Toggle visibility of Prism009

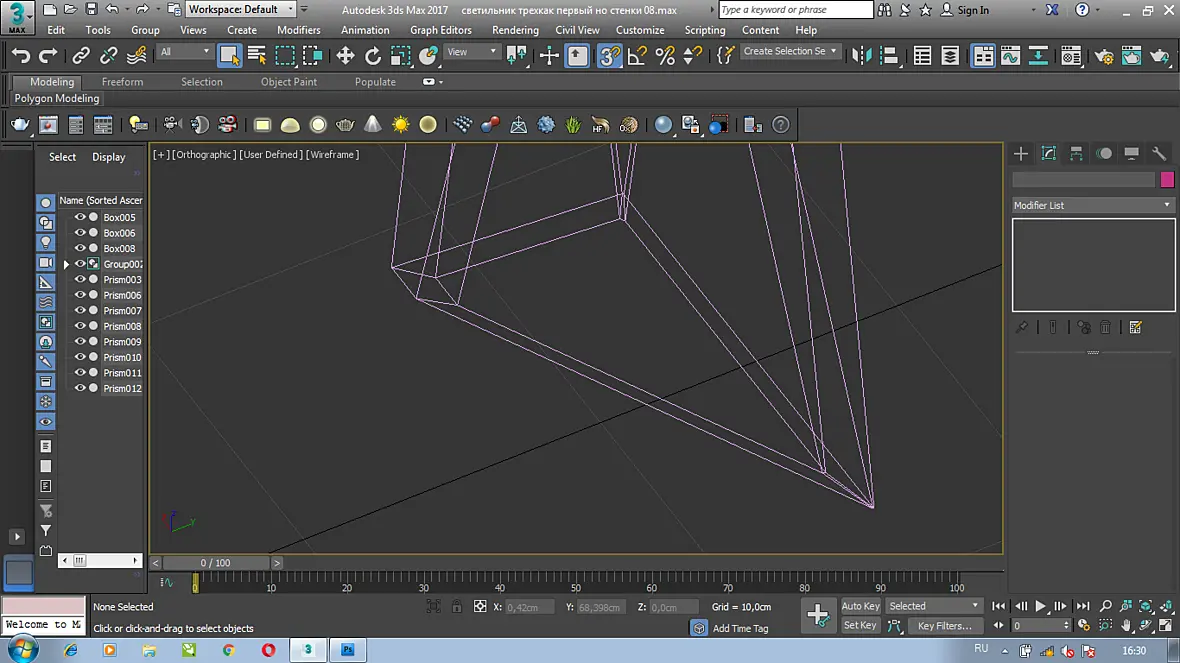pos(79,341)
